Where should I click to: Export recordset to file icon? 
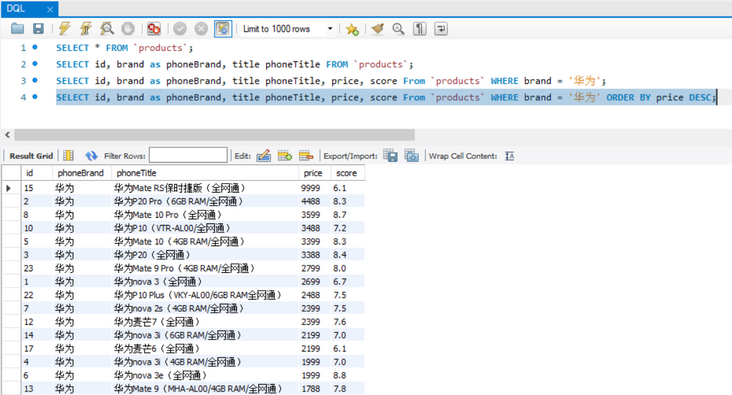[390, 155]
